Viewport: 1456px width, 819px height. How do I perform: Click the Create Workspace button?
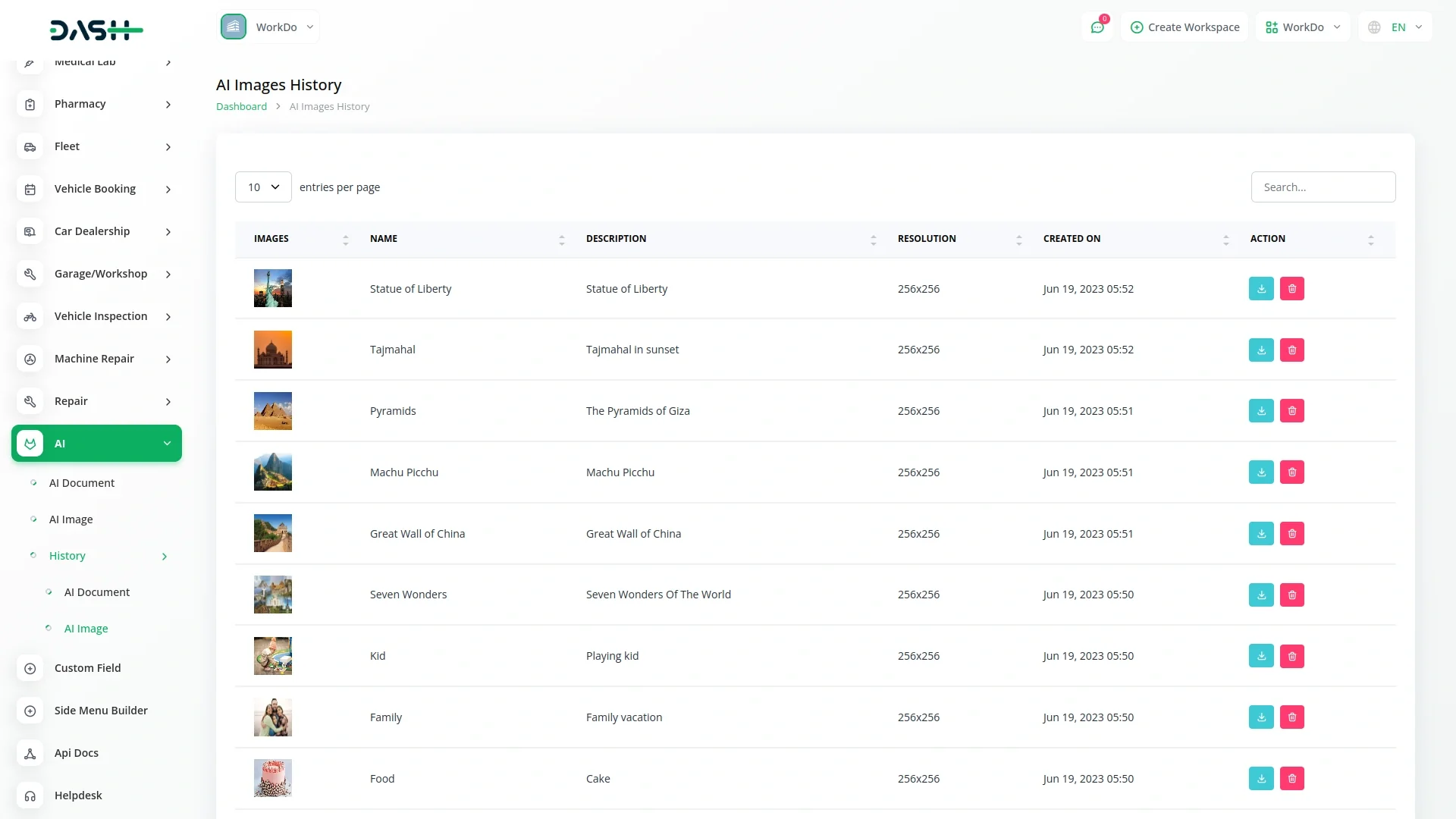pyautogui.click(x=1185, y=27)
